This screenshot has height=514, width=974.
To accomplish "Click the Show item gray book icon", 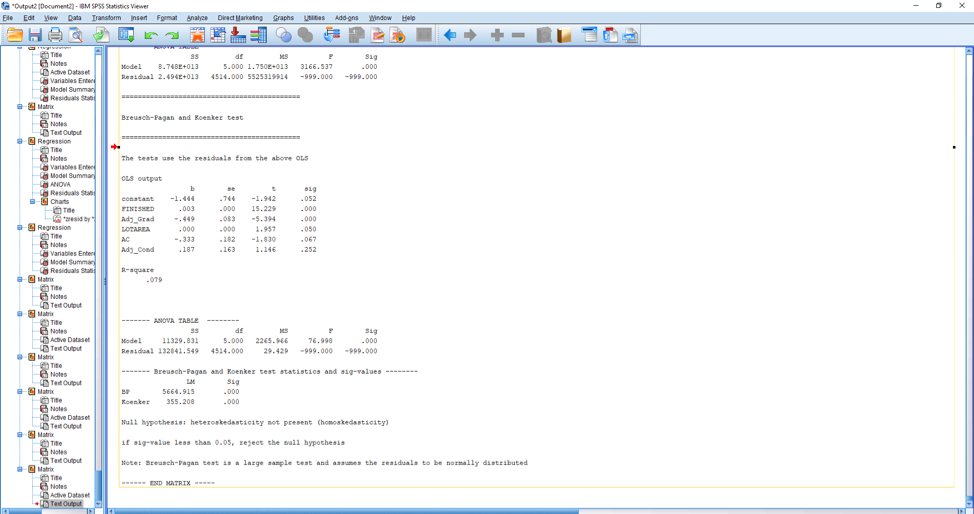I will tap(544, 35).
